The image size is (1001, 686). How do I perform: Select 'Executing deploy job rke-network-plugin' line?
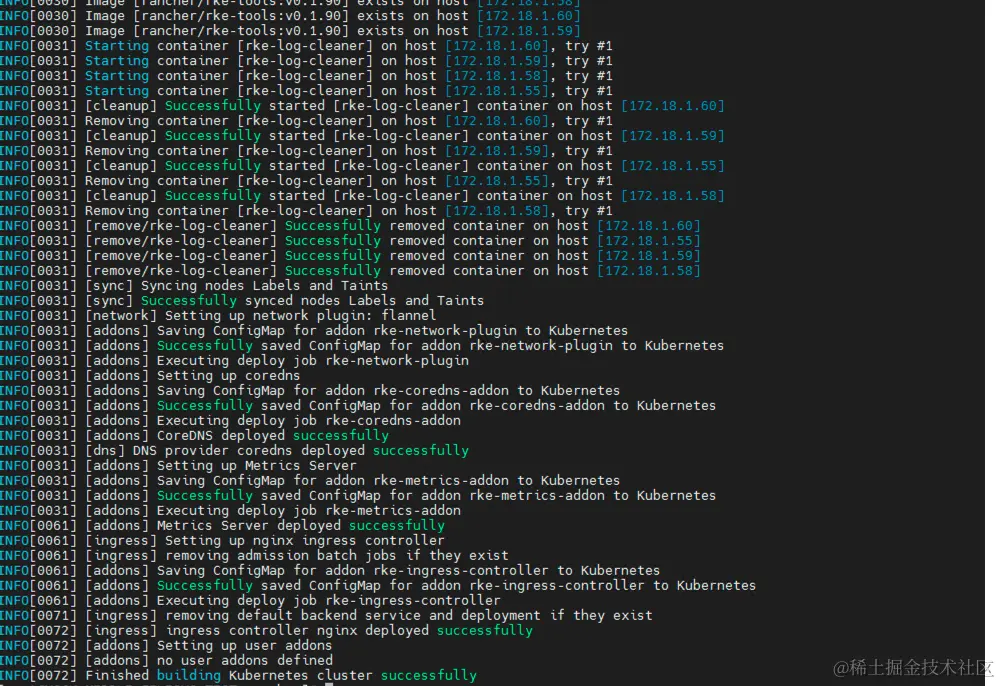[x=234, y=361]
